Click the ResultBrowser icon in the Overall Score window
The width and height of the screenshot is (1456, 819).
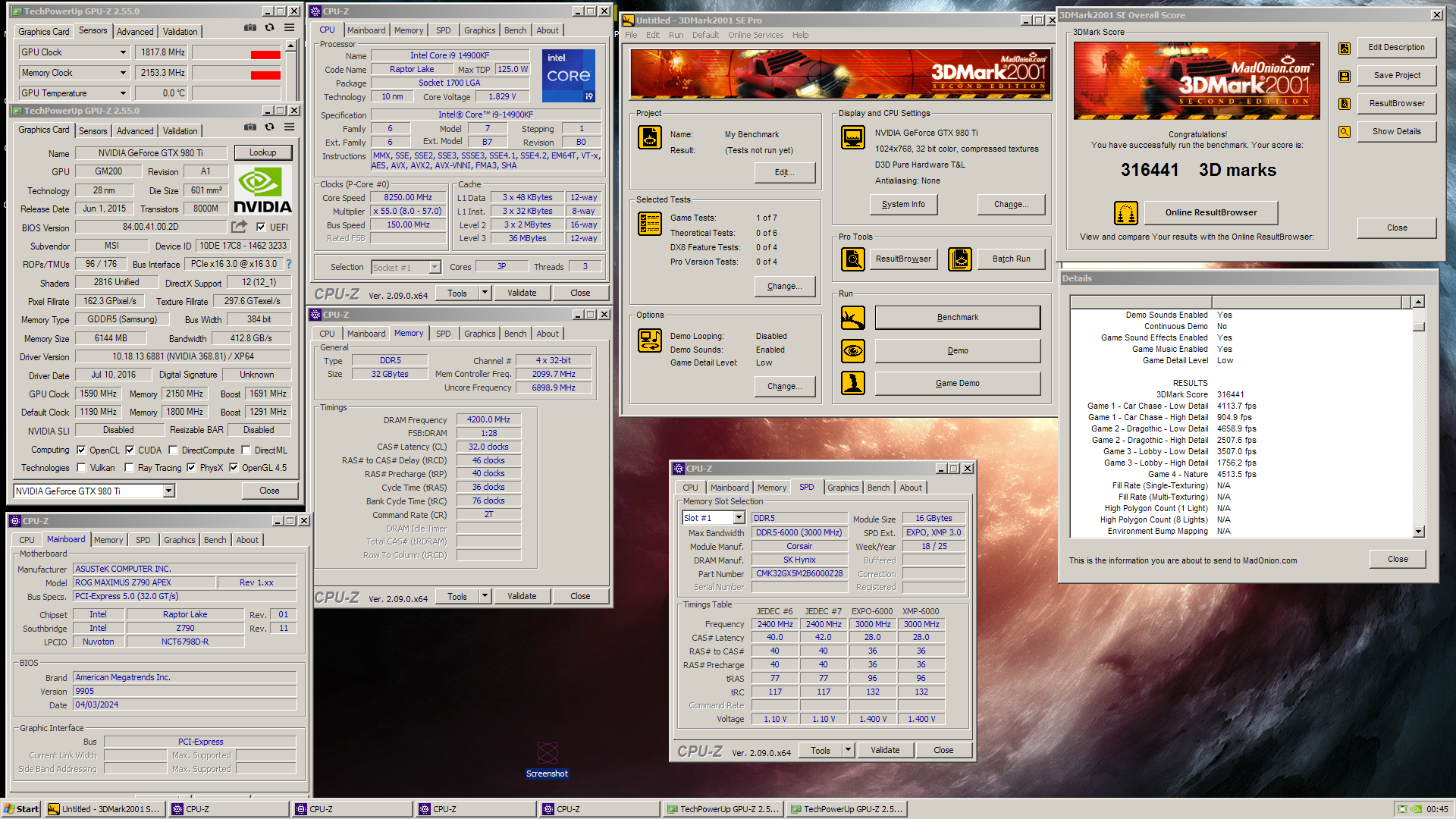coord(1345,104)
